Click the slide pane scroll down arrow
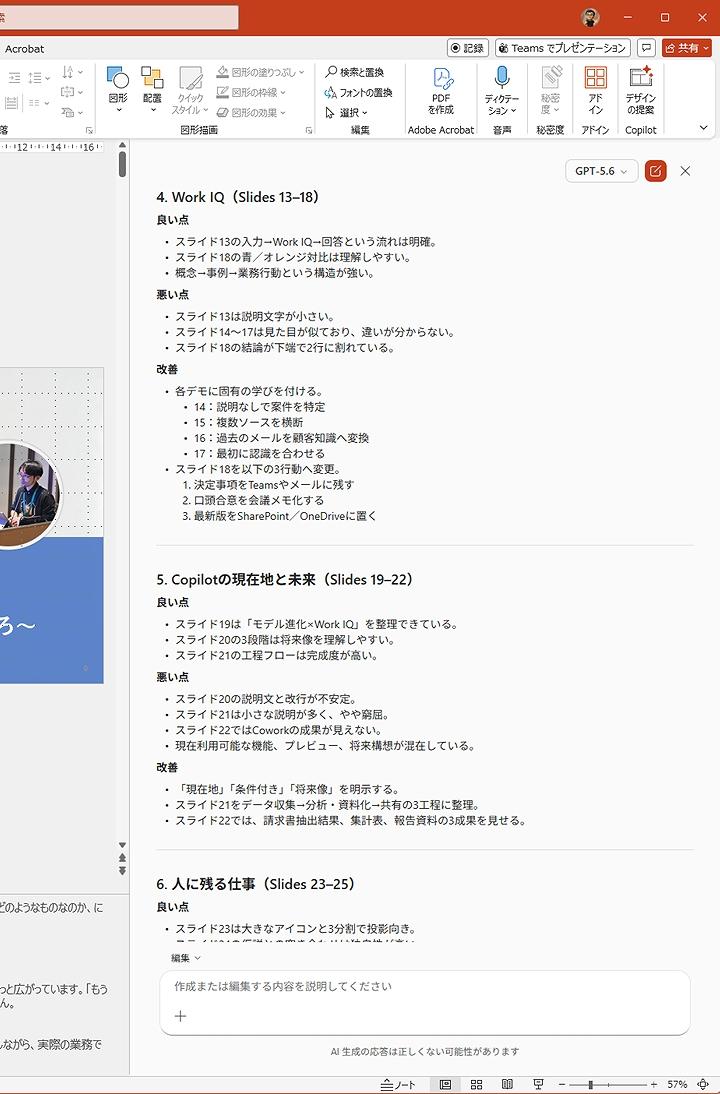The height and width of the screenshot is (1094, 720). click(x=122, y=845)
